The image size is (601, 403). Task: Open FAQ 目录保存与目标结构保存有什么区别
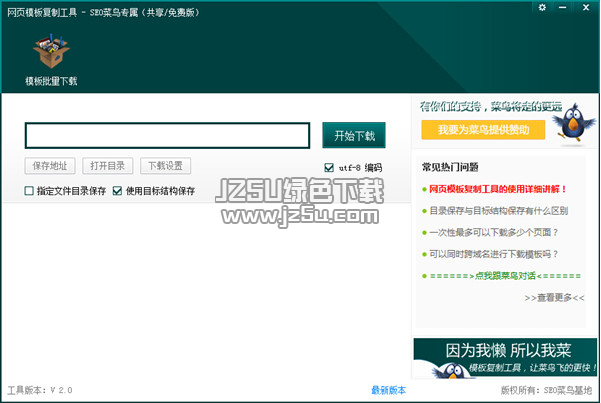[x=498, y=211]
